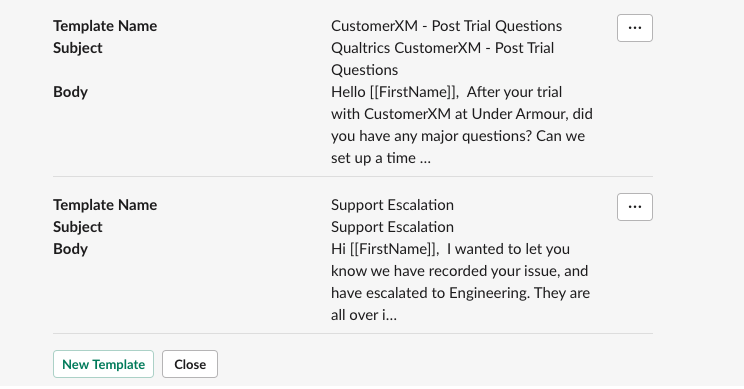This screenshot has height=389, width=744.
Task: Click the body text beginning 'Hi [[FirstName]]'
Action: pyautogui.click(x=460, y=282)
